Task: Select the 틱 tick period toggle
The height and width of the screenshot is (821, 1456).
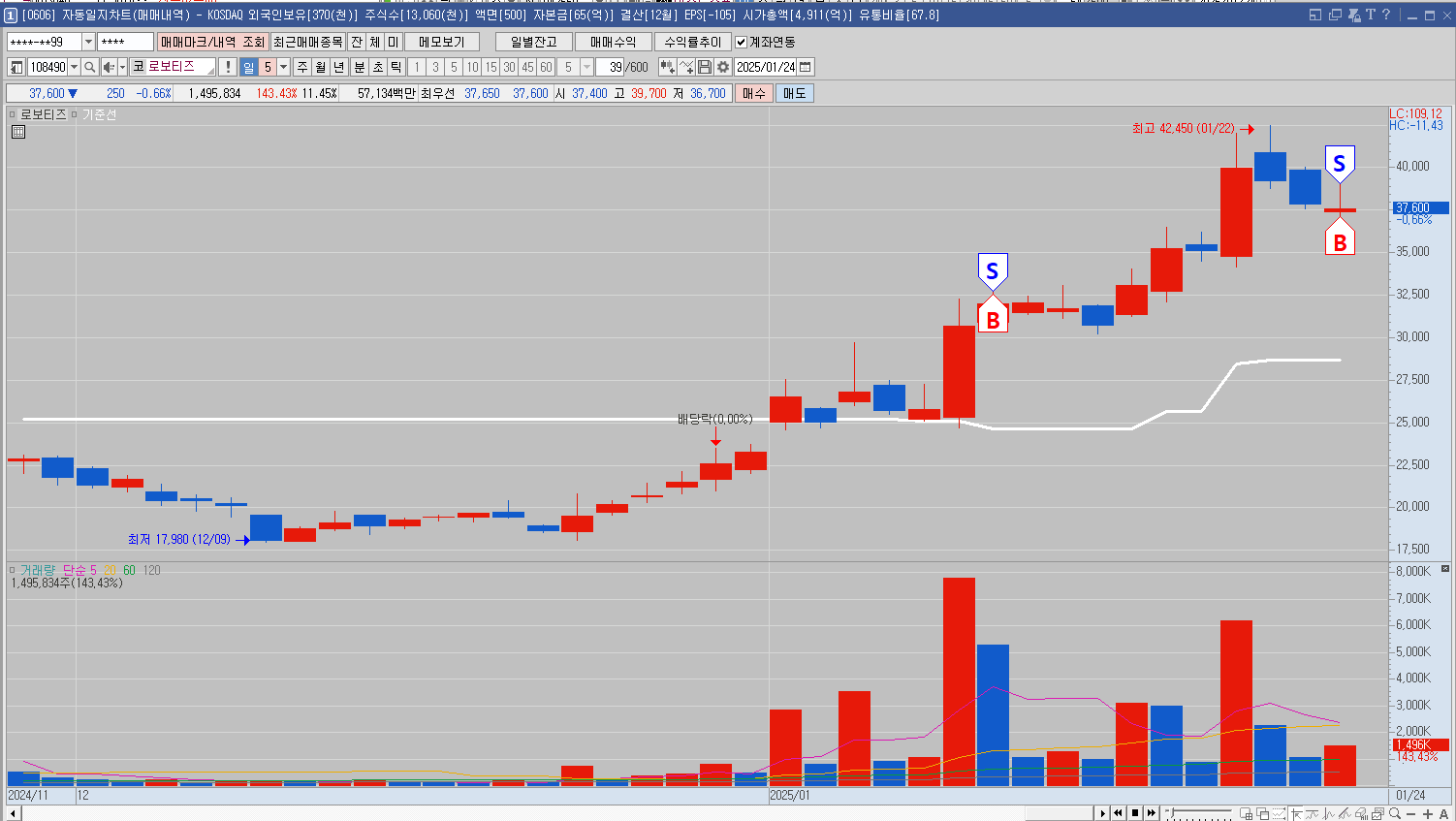Action: (x=396, y=67)
